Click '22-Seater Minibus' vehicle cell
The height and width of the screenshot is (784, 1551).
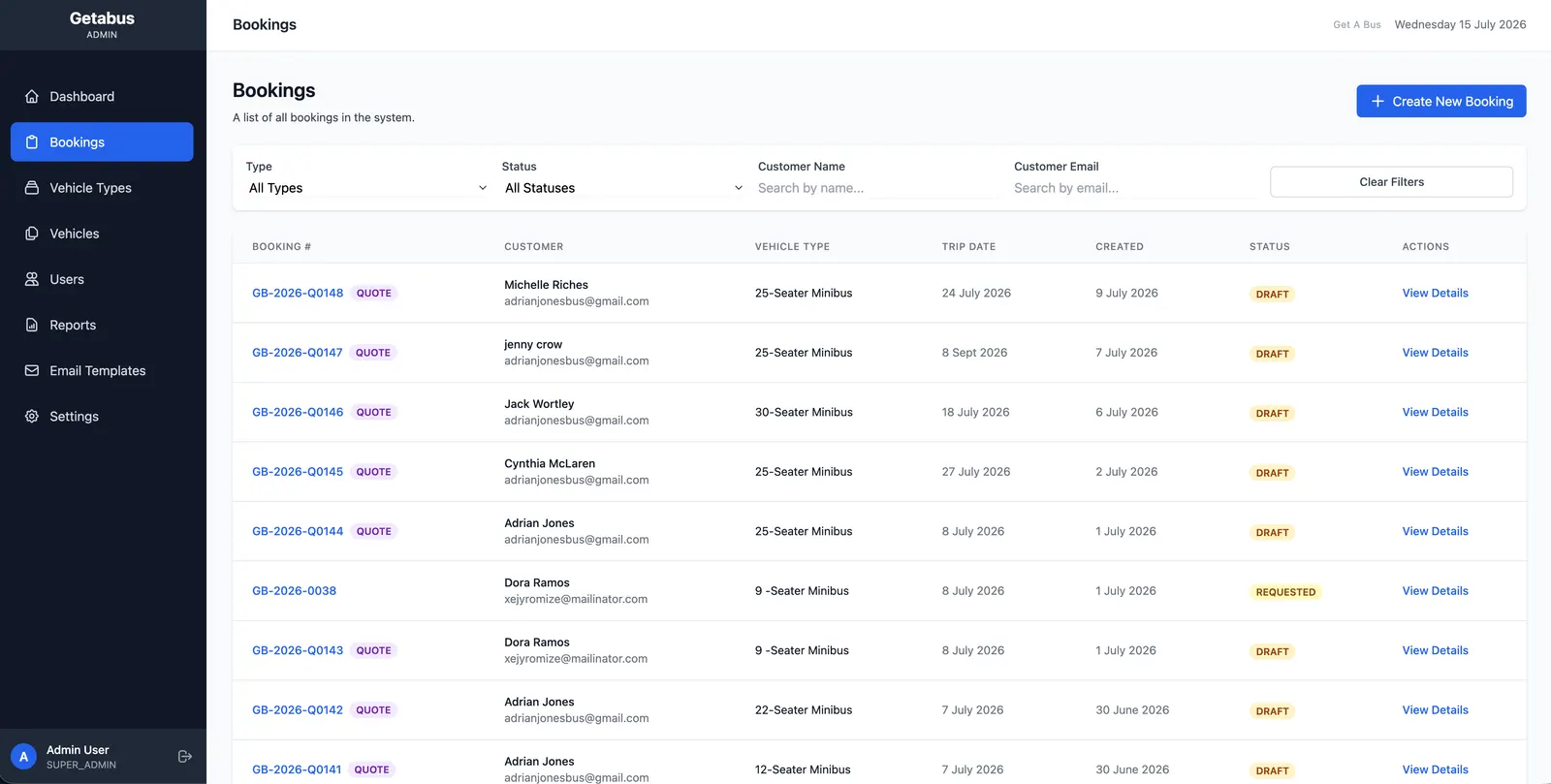804,710
